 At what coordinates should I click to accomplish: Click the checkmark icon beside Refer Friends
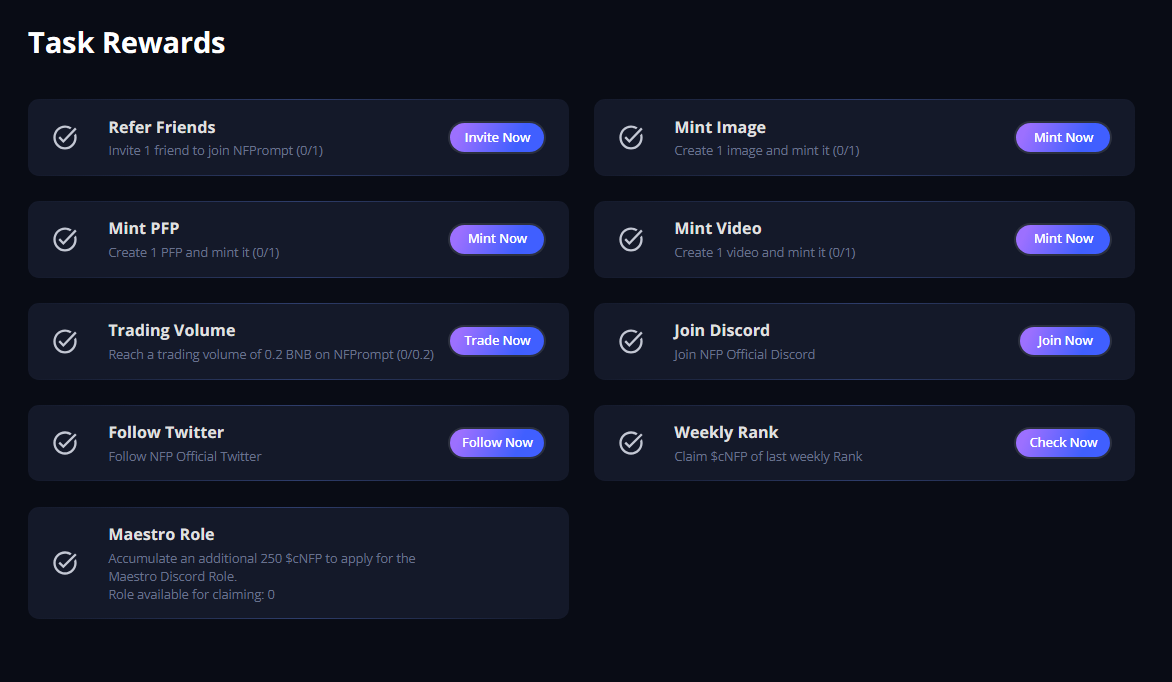coord(65,137)
